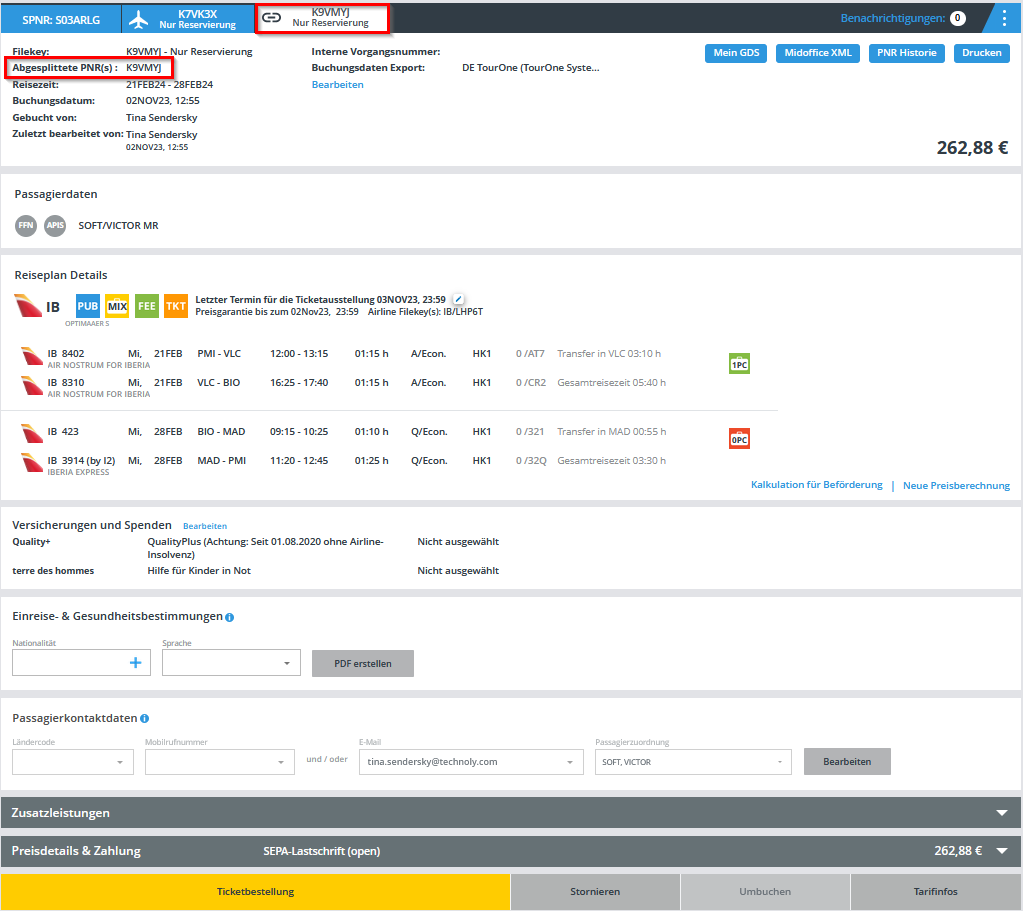This screenshot has width=1023, height=911.
Task: Open the Ländercode dropdown
Action: click(x=73, y=762)
